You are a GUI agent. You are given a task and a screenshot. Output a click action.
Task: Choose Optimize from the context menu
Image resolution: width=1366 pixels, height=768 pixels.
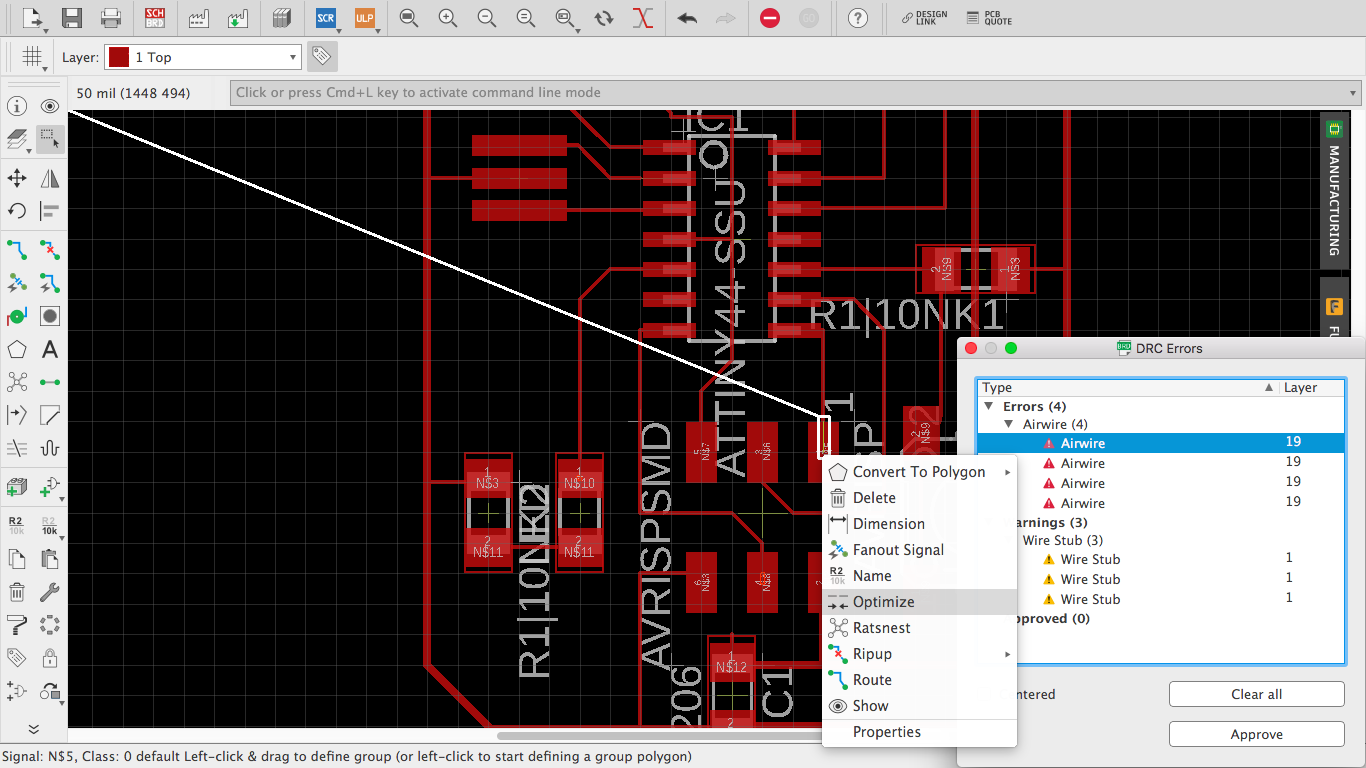[x=883, y=602]
